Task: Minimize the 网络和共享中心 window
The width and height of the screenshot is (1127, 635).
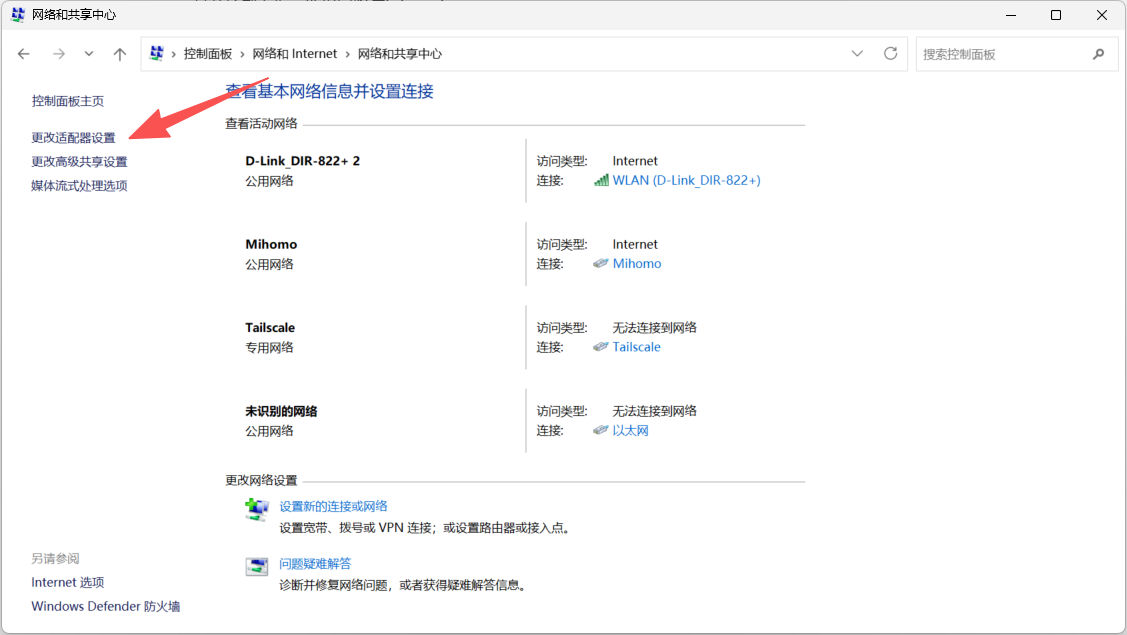Action: tap(1011, 15)
